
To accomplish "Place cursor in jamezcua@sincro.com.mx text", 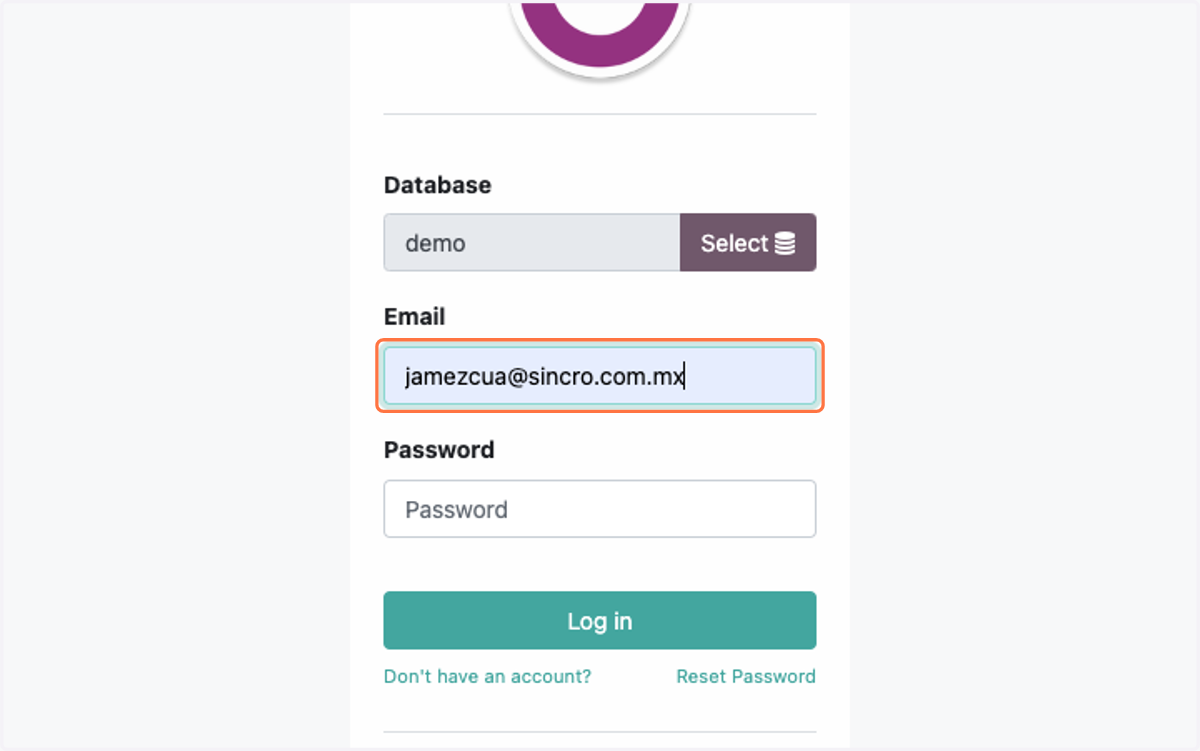I will tap(544, 377).
